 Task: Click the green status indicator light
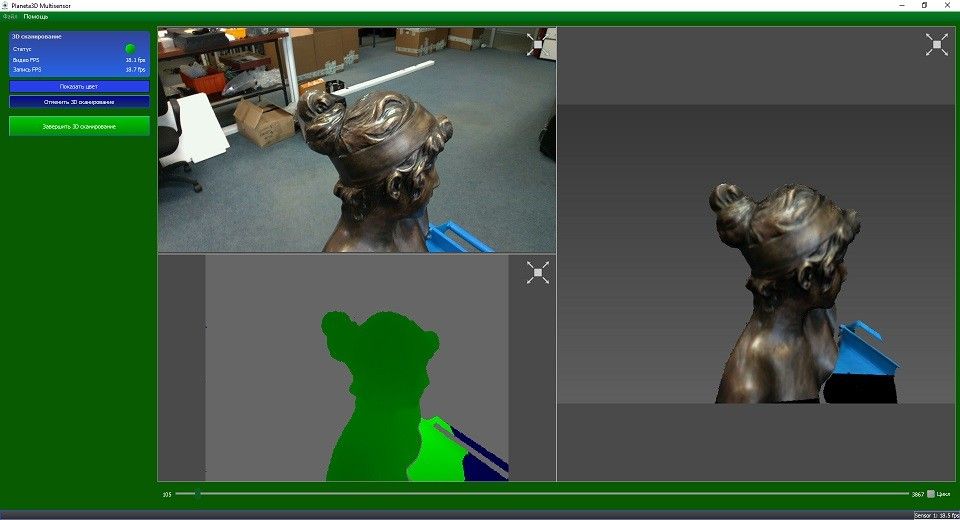point(130,48)
